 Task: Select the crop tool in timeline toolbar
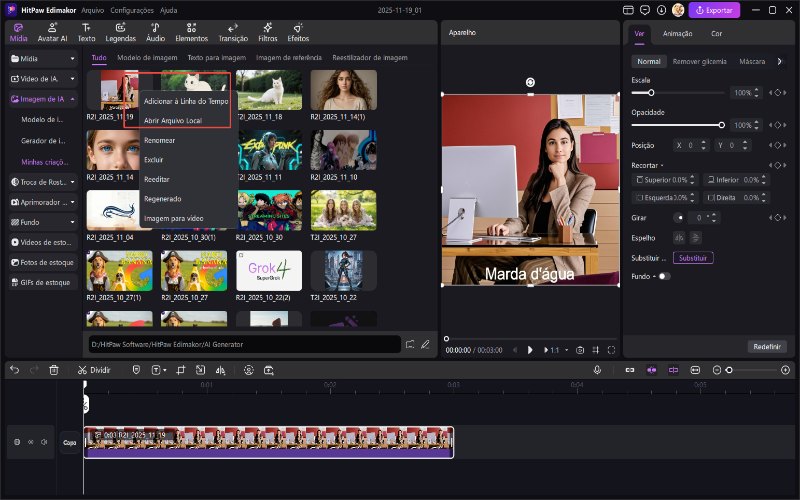coord(182,369)
